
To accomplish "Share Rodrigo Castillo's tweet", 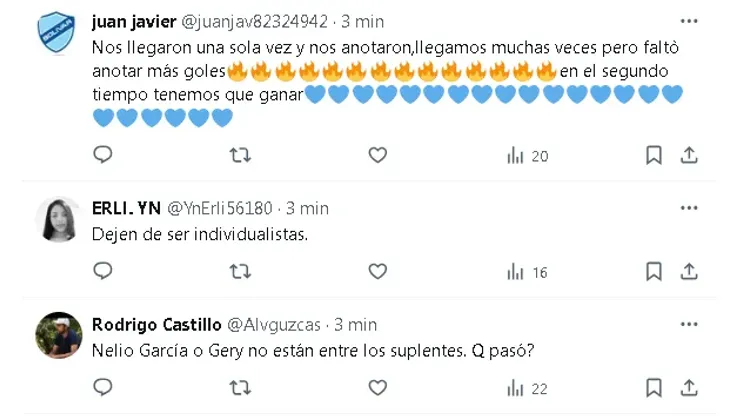I will (x=689, y=387).
